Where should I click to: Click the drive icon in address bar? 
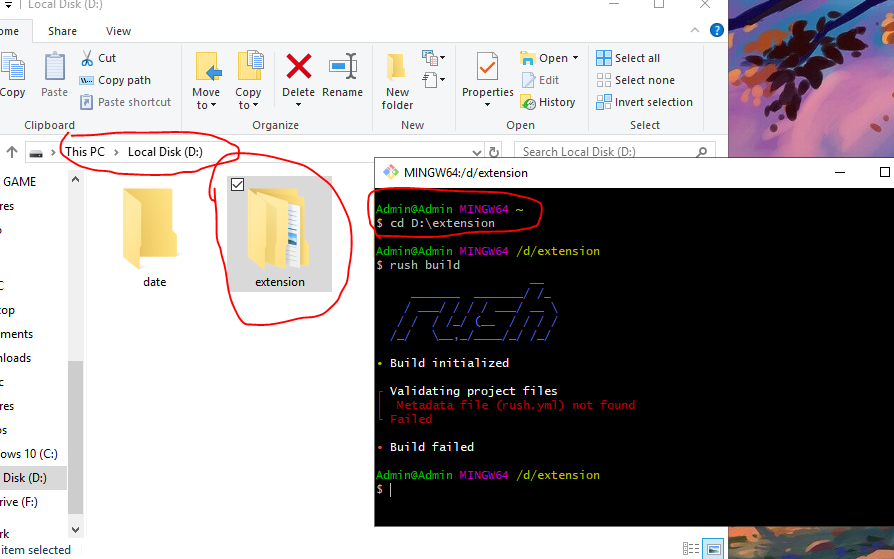tap(36, 153)
